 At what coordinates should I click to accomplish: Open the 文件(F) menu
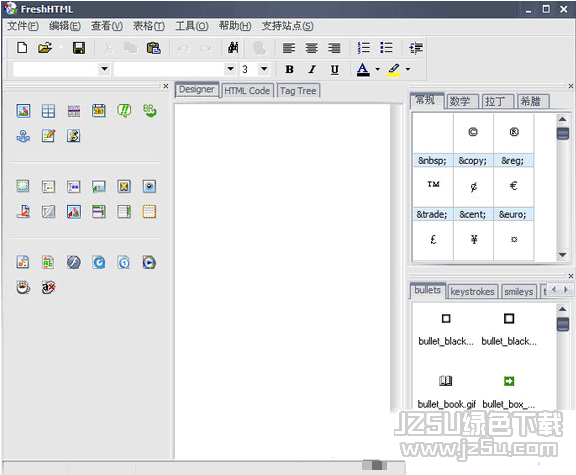pyautogui.click(x=23, y=26)
